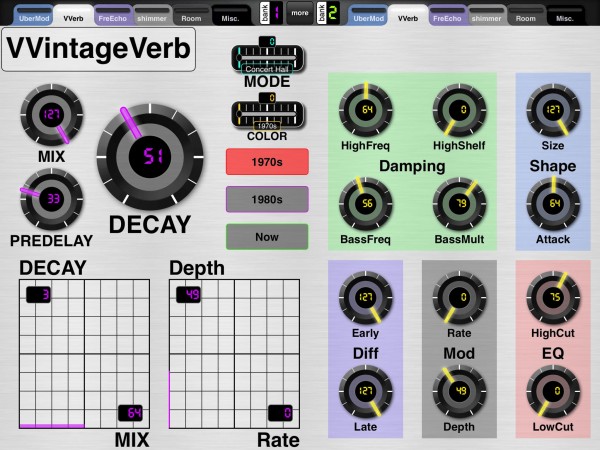Click the MODE slider

point(267,58)
